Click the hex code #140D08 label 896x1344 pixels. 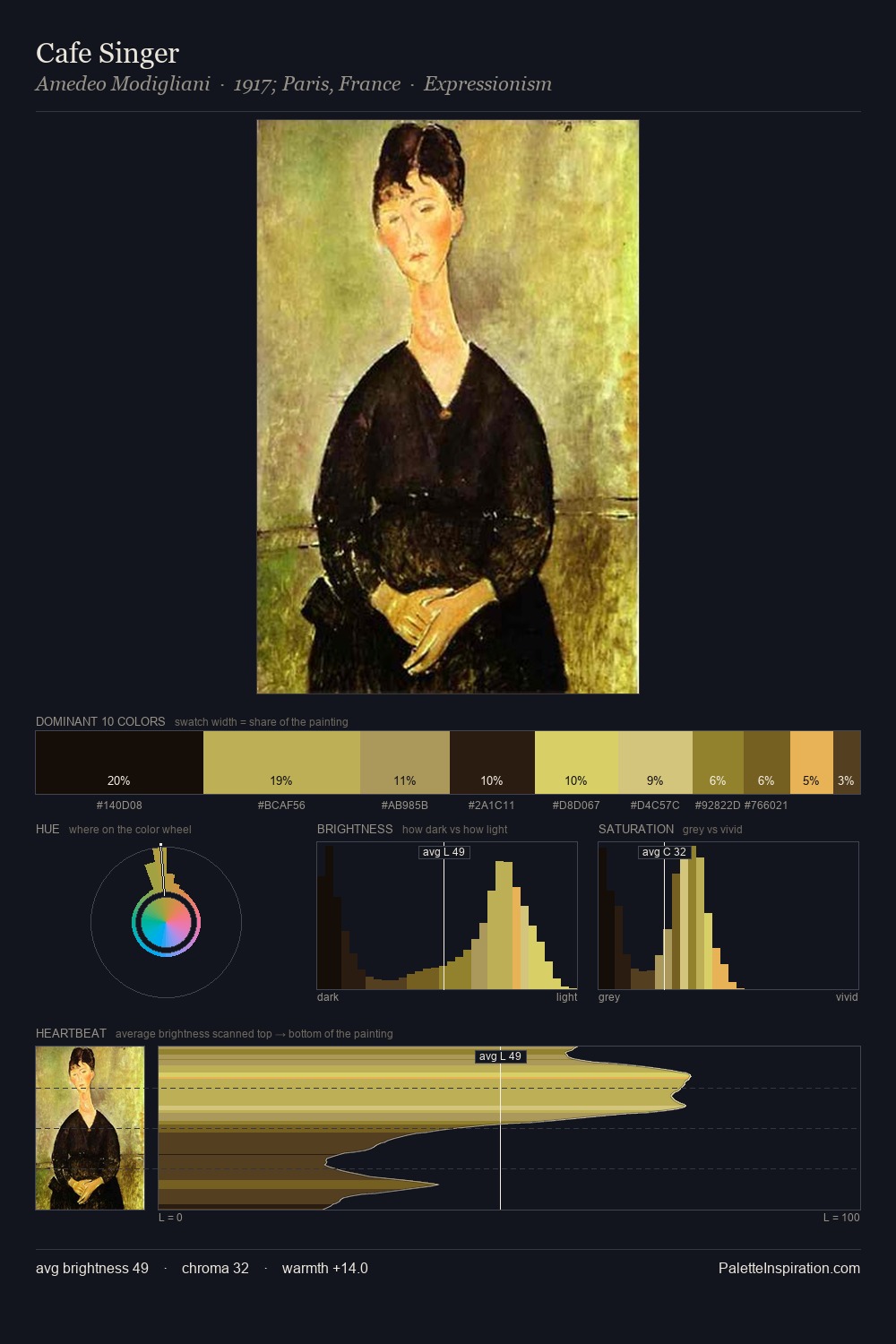coord(119,806)
